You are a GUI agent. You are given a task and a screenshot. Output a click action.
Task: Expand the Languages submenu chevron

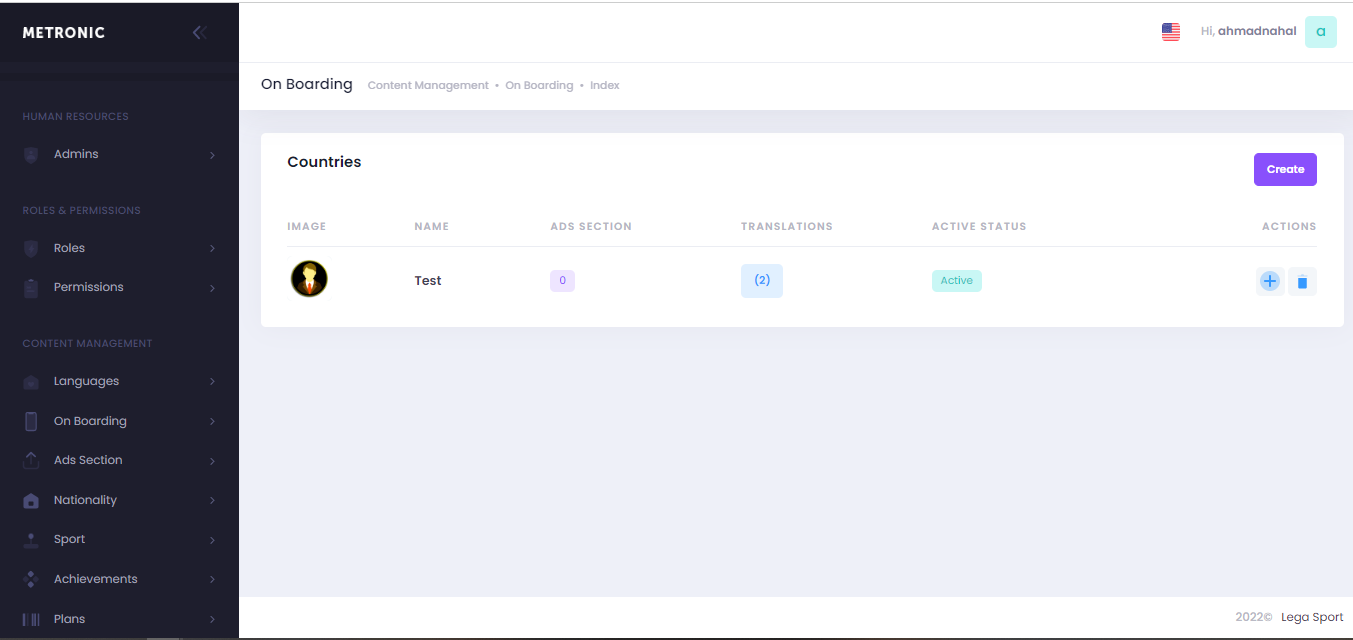(x=212, y=382)
